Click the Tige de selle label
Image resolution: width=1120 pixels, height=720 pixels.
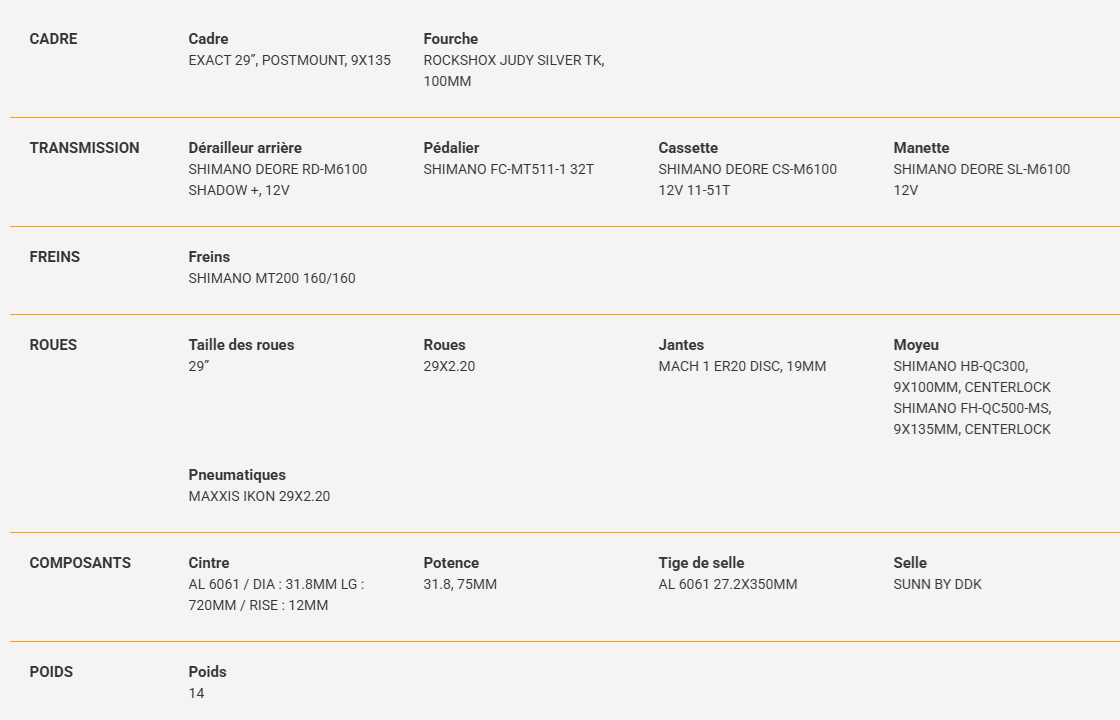(701, 563)
